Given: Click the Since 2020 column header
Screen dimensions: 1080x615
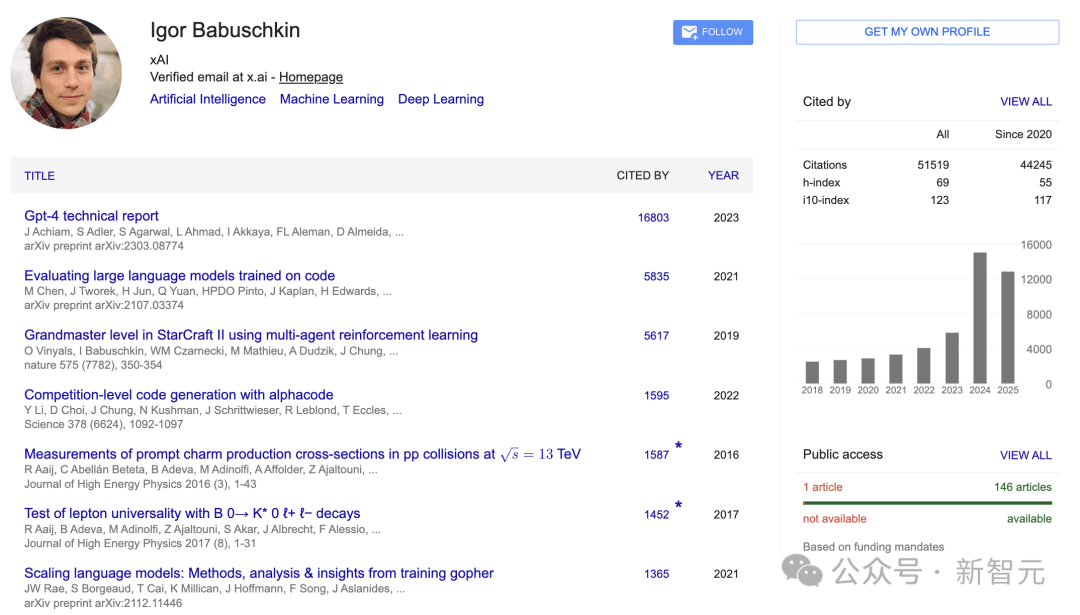Looking at the screenshot, I should coord(1023,134).
